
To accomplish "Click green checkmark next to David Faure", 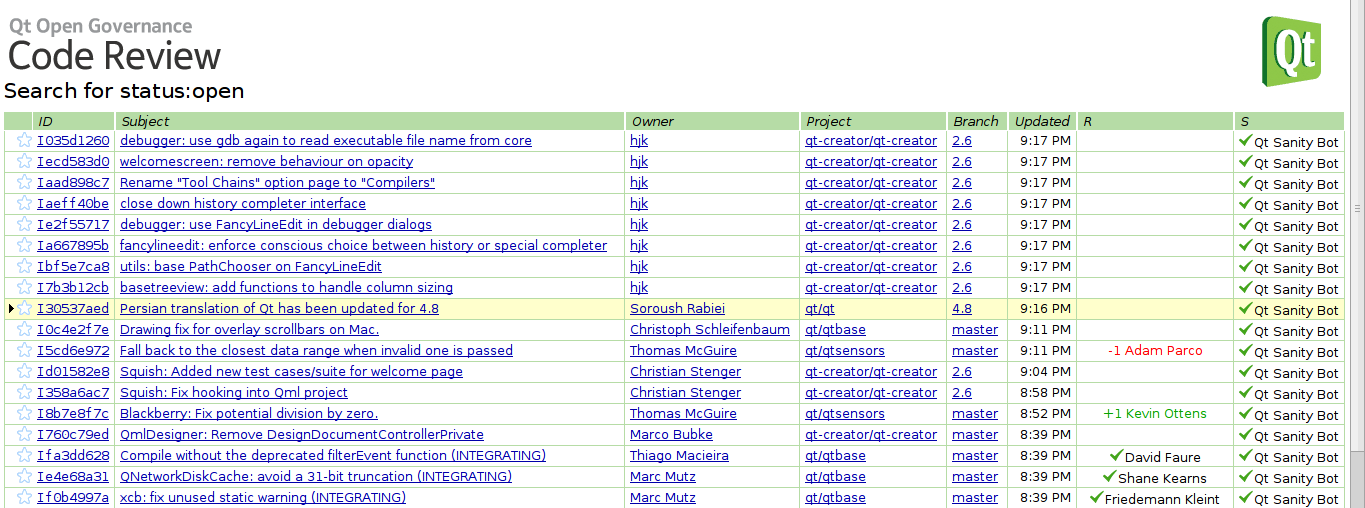I will (x=1116, y=456).
